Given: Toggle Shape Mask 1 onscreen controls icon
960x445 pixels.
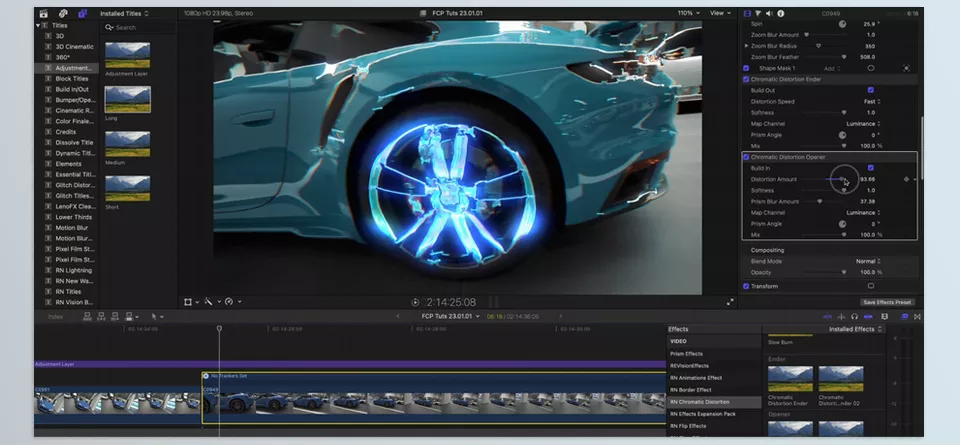Looking at the screenshot, I should click(x=906, y=68).
